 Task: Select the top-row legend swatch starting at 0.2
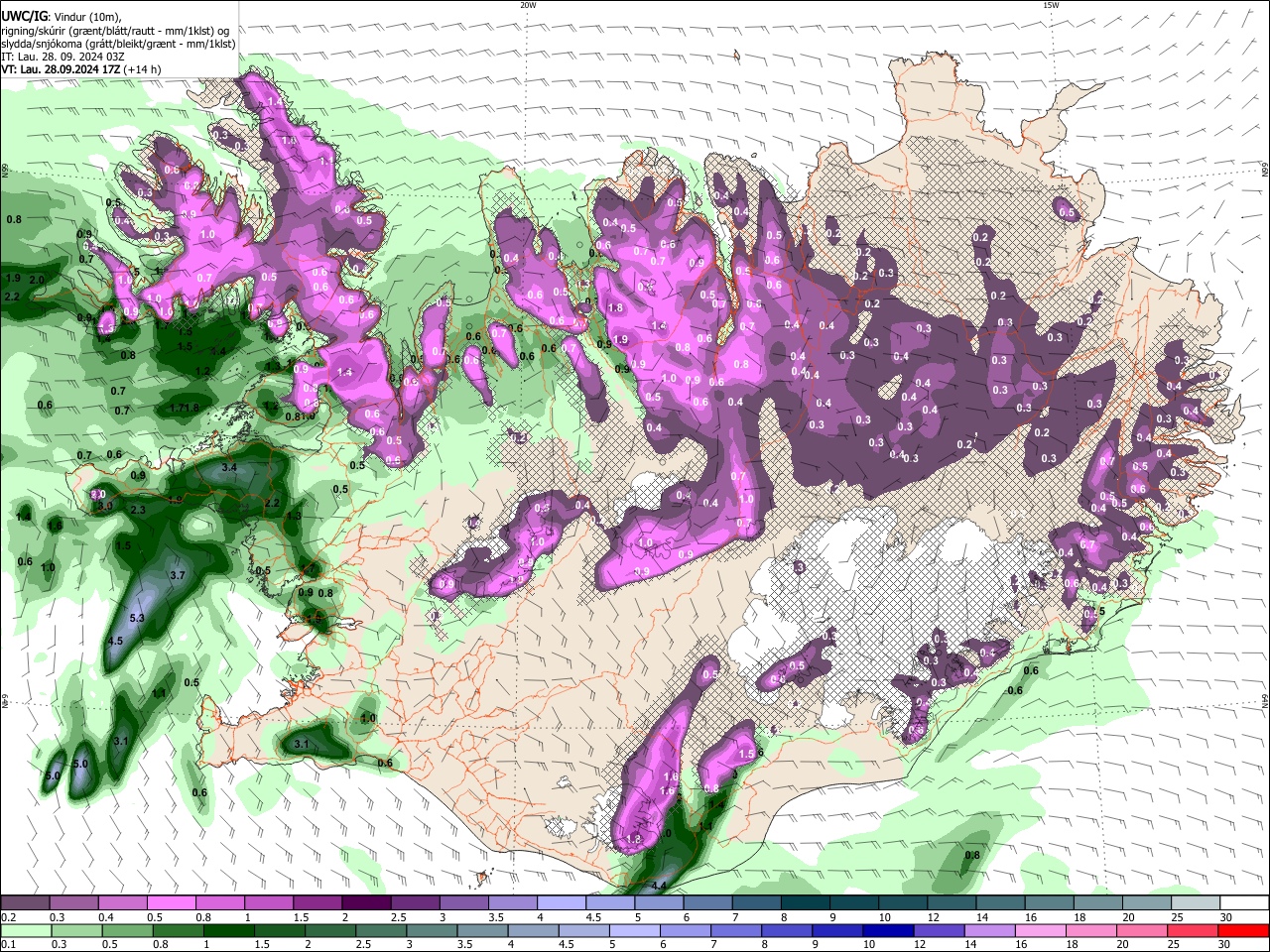[x=25, y=903]
